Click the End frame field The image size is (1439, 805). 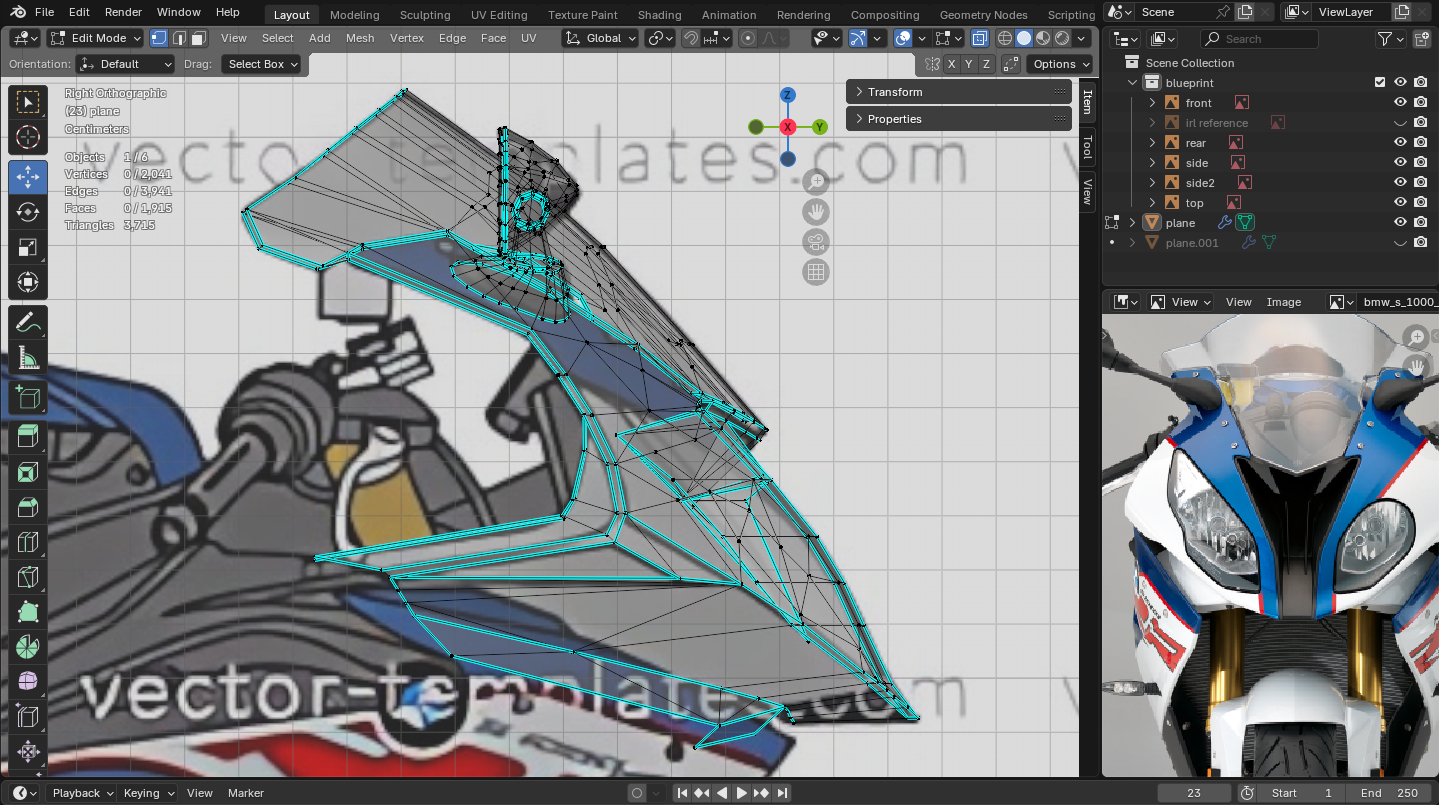(x=1389, y=793)
